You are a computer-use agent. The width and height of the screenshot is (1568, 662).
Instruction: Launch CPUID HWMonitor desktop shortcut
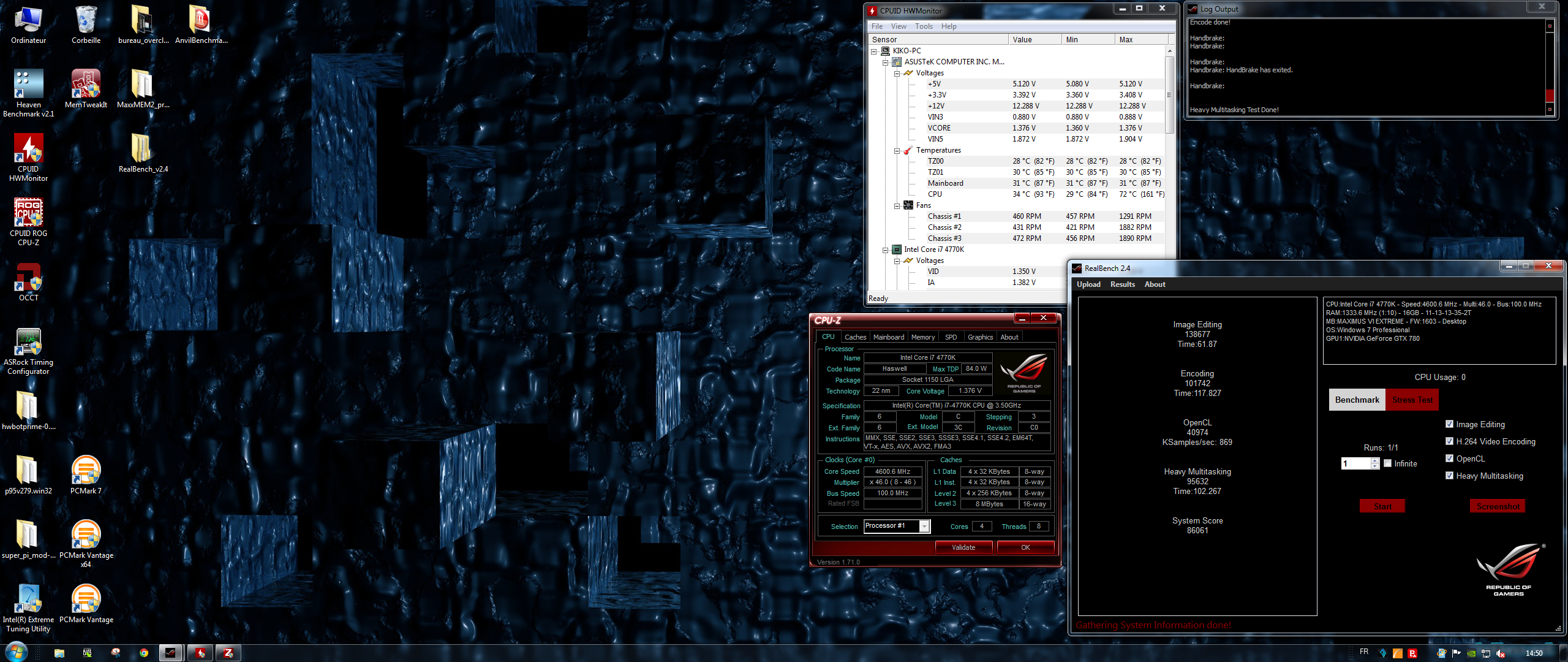point(28,158)
